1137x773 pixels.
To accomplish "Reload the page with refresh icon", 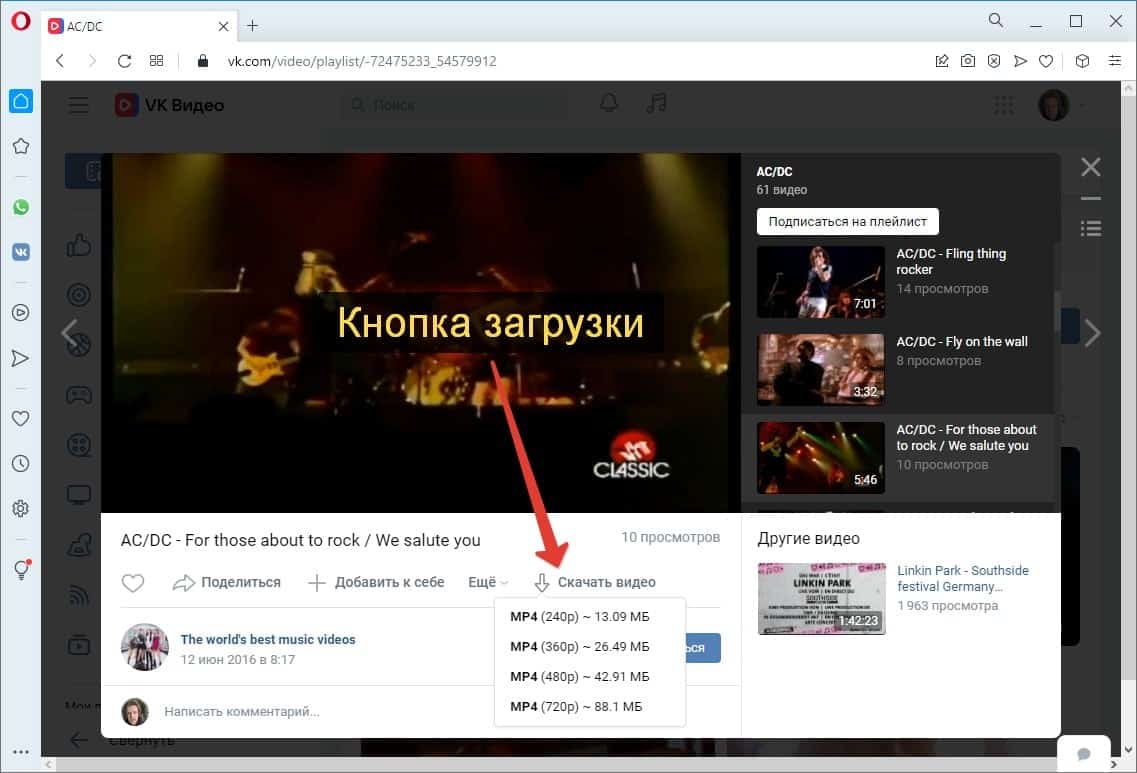I will click(124, 61).
